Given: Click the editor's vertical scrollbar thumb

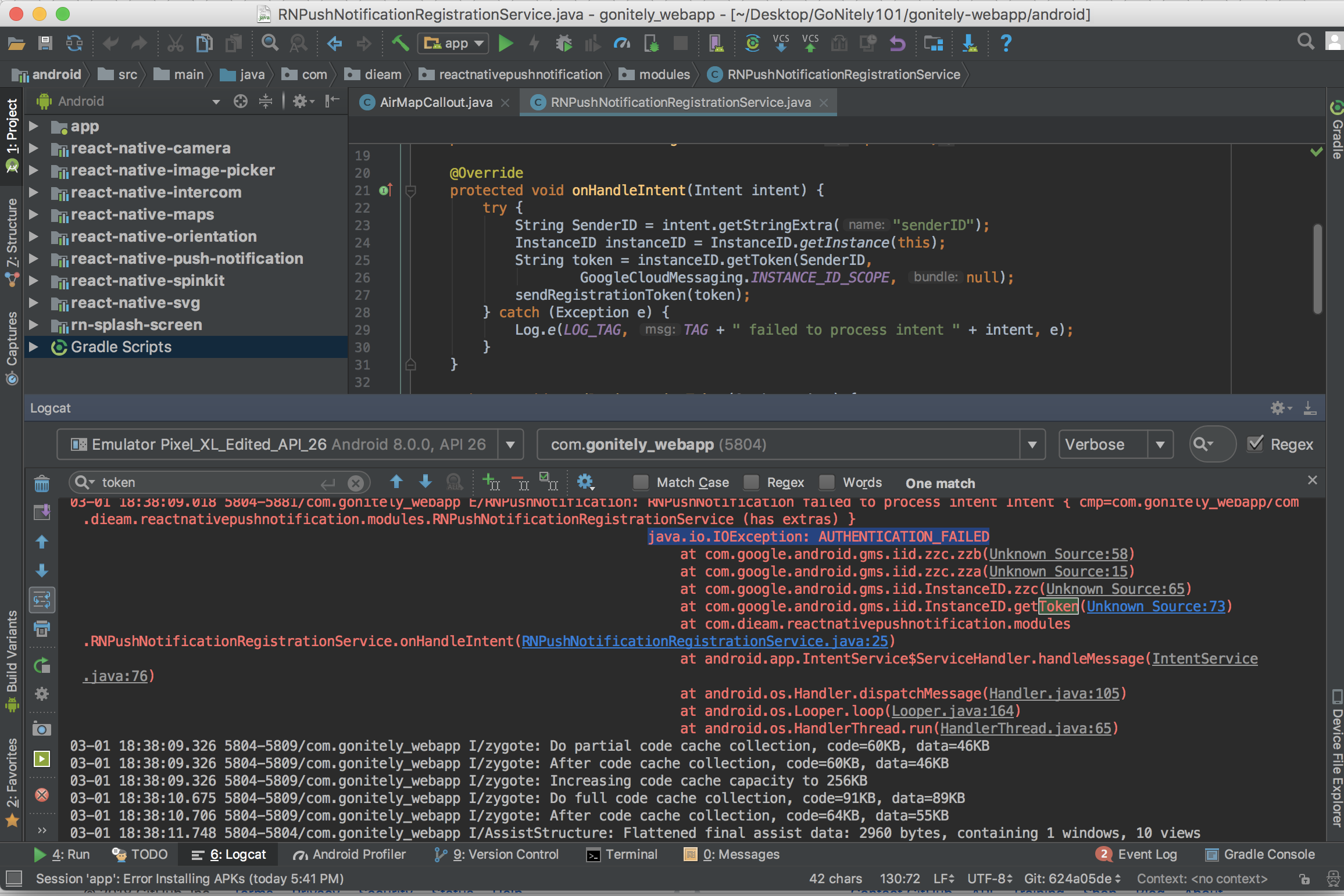Looking at the screenshot, I should click(1317, 268).
